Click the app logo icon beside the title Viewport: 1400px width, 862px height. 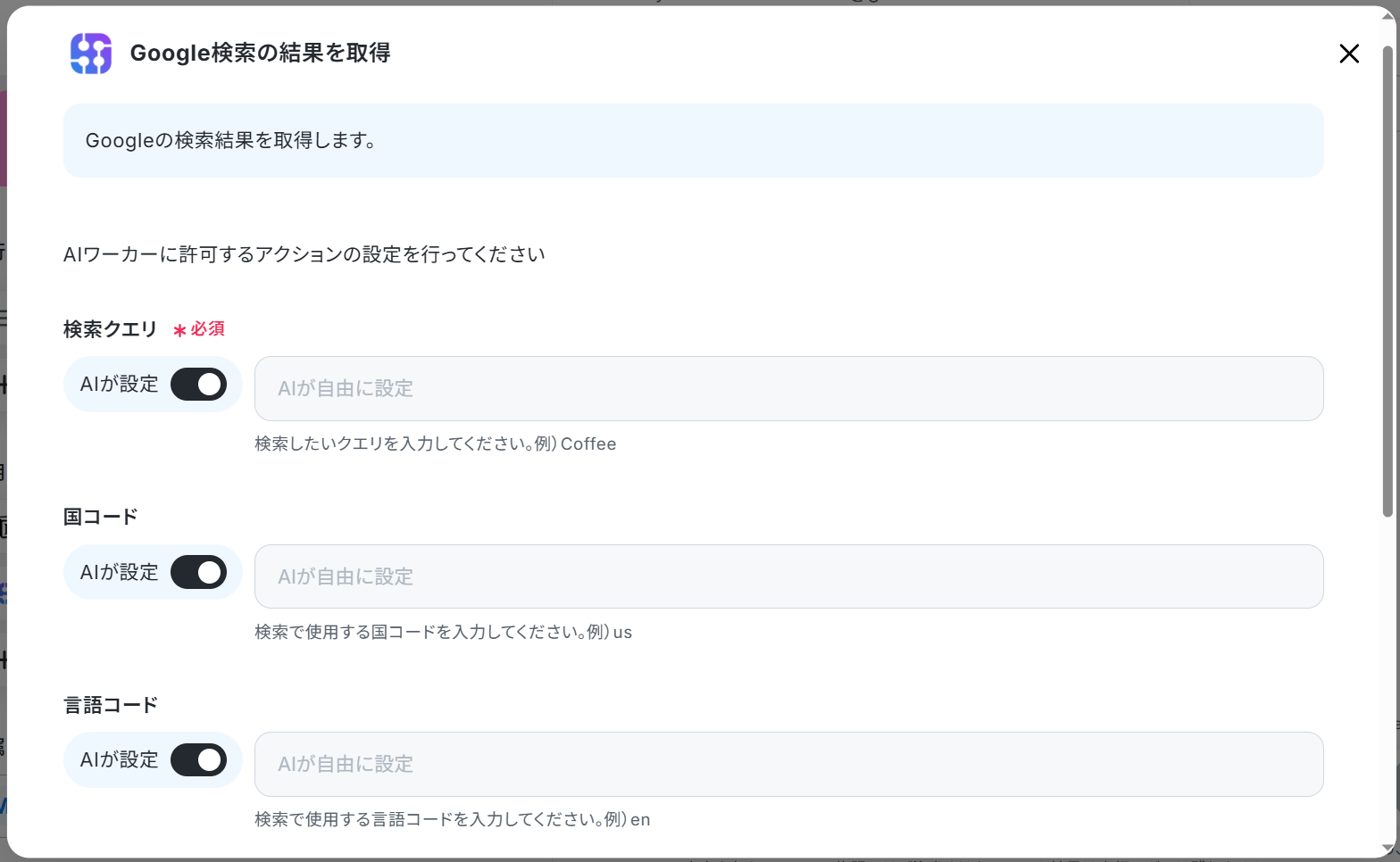pos(91,54)
